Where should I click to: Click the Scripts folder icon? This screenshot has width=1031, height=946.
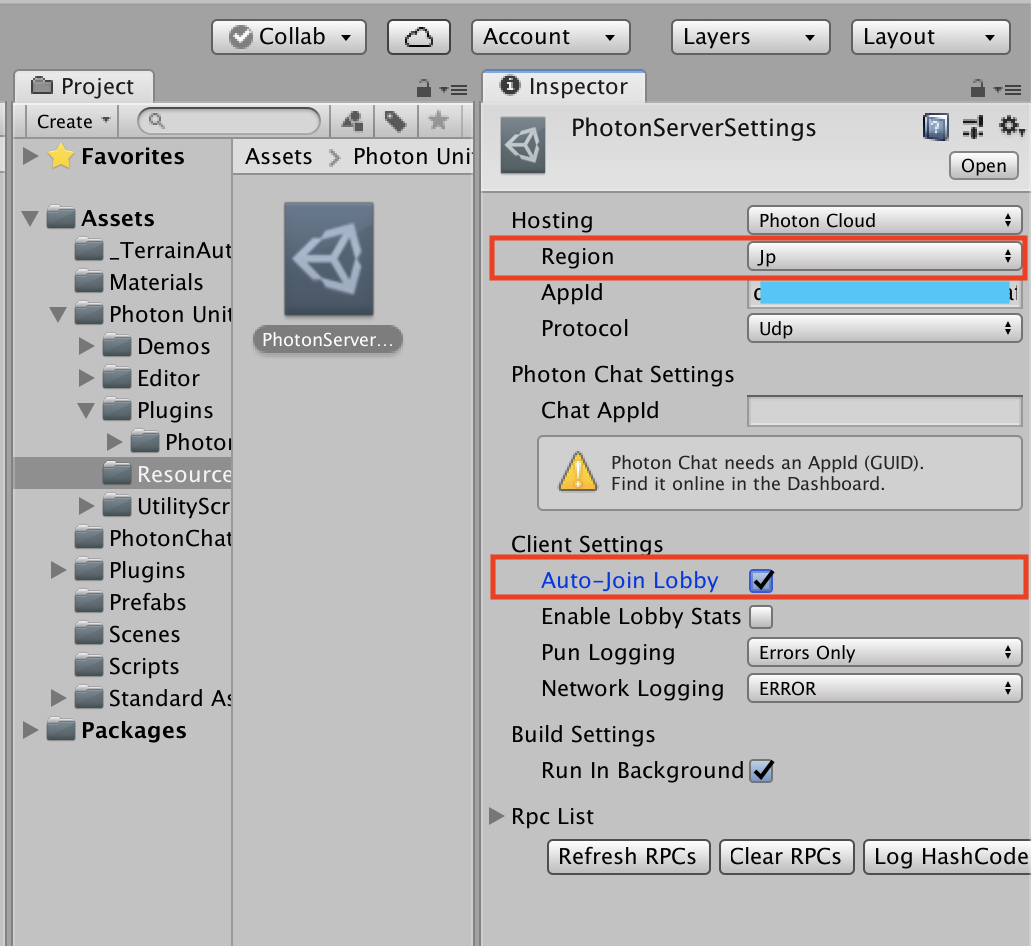coord(89,666)
